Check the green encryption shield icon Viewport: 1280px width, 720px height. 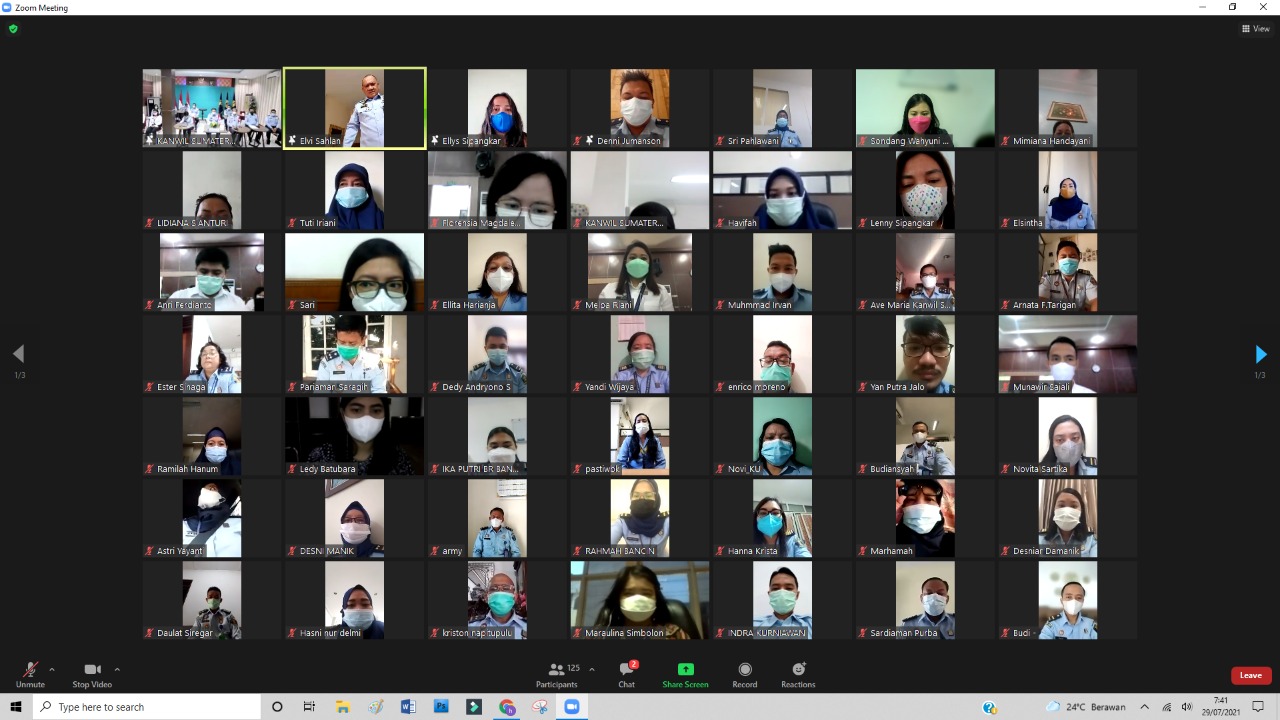pyautogui.click(x=13, y=29)
